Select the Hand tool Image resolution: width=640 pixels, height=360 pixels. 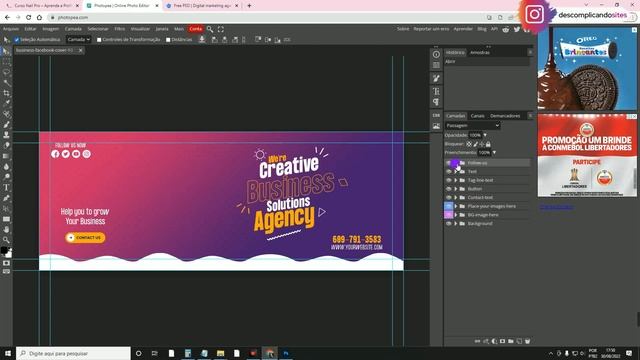[6, 230]
